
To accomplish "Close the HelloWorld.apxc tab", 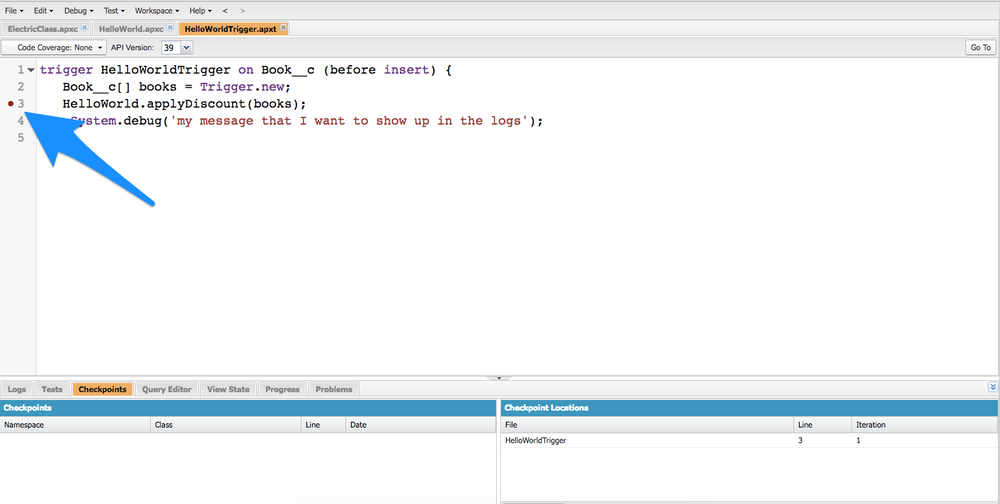I will click(x=171, y=28).
